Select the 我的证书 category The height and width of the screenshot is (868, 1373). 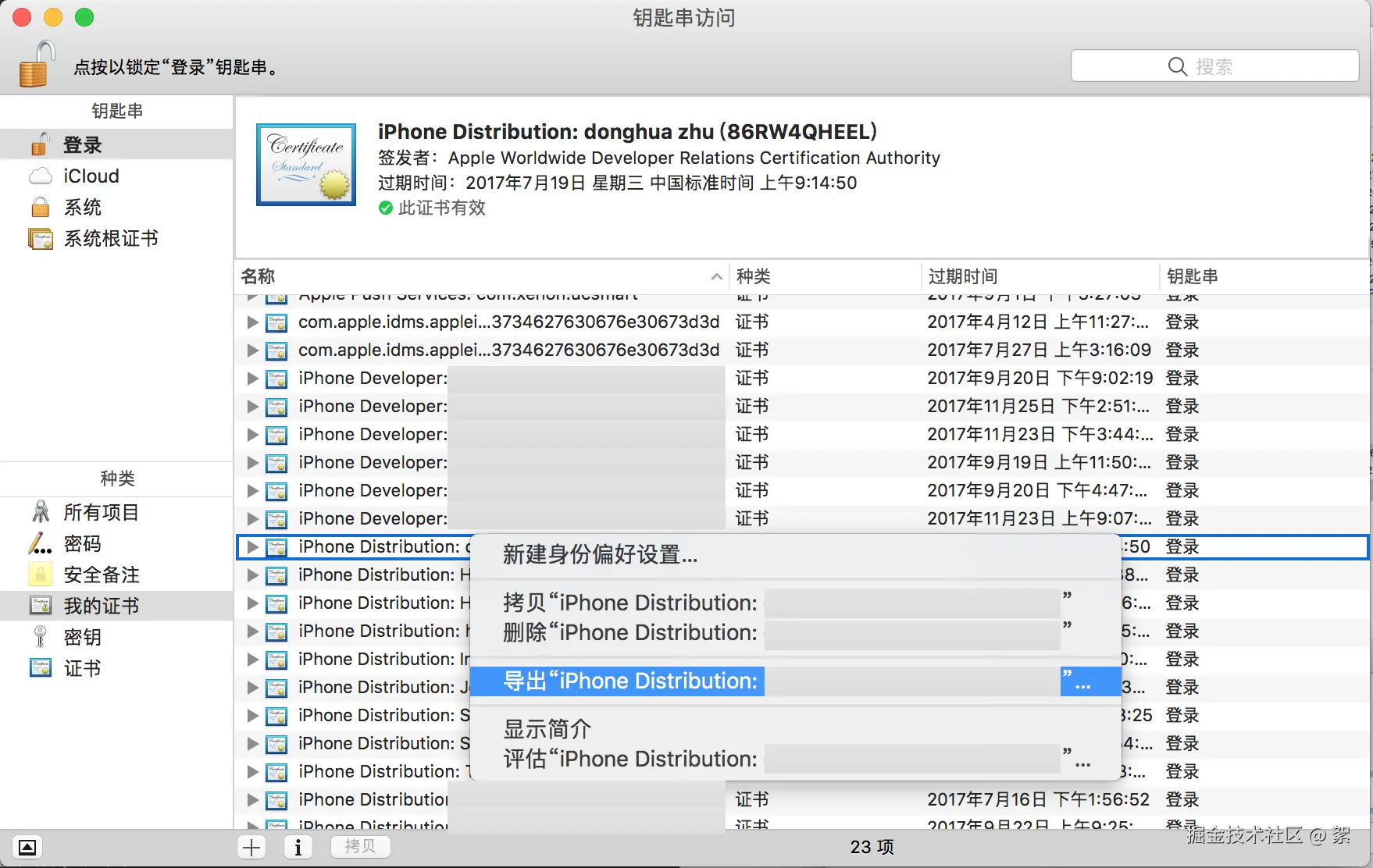(x=116, y=607)
